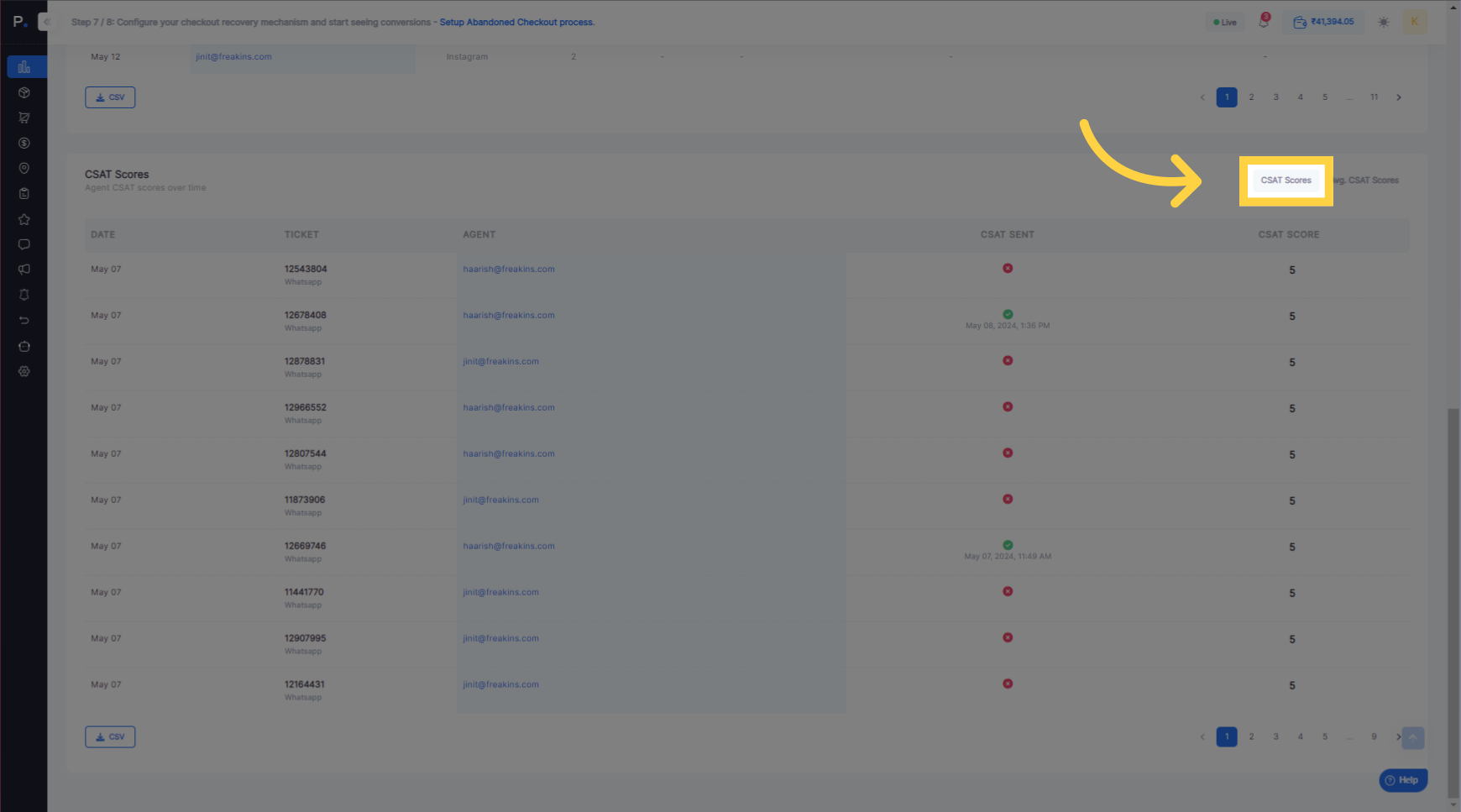This screenshot has width=1461, height=812.
Task: Open the Help button
Action: click(x=1403, y=780)
